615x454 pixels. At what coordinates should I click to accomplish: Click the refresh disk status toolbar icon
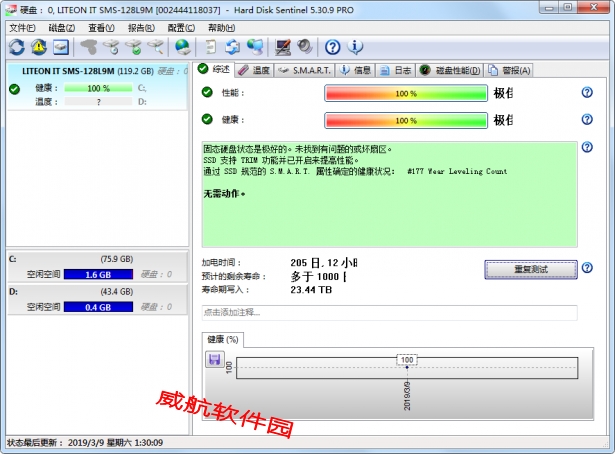point(16,47)
